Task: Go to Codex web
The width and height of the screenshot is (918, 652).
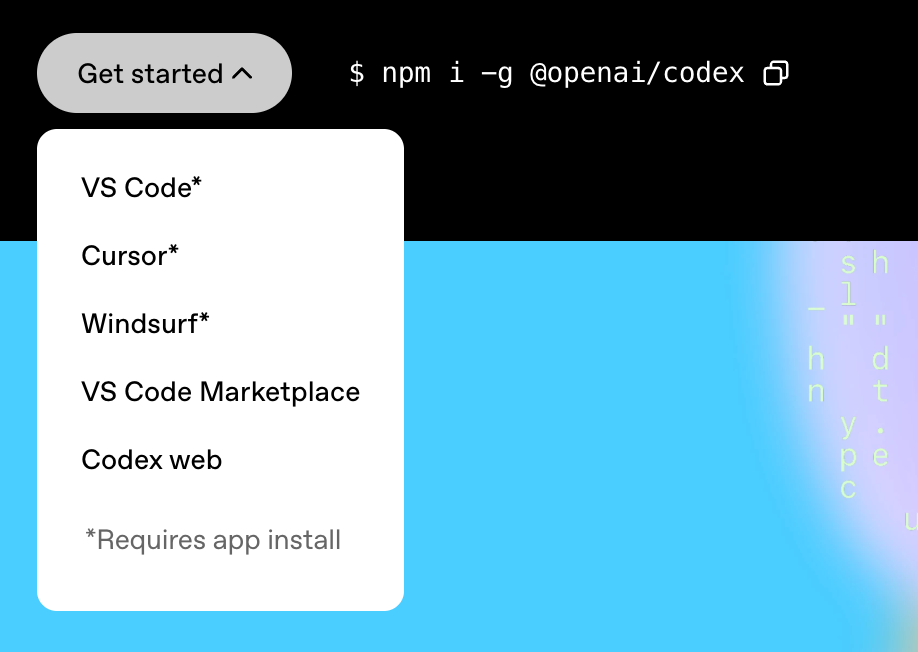Action: coord(151,460)
